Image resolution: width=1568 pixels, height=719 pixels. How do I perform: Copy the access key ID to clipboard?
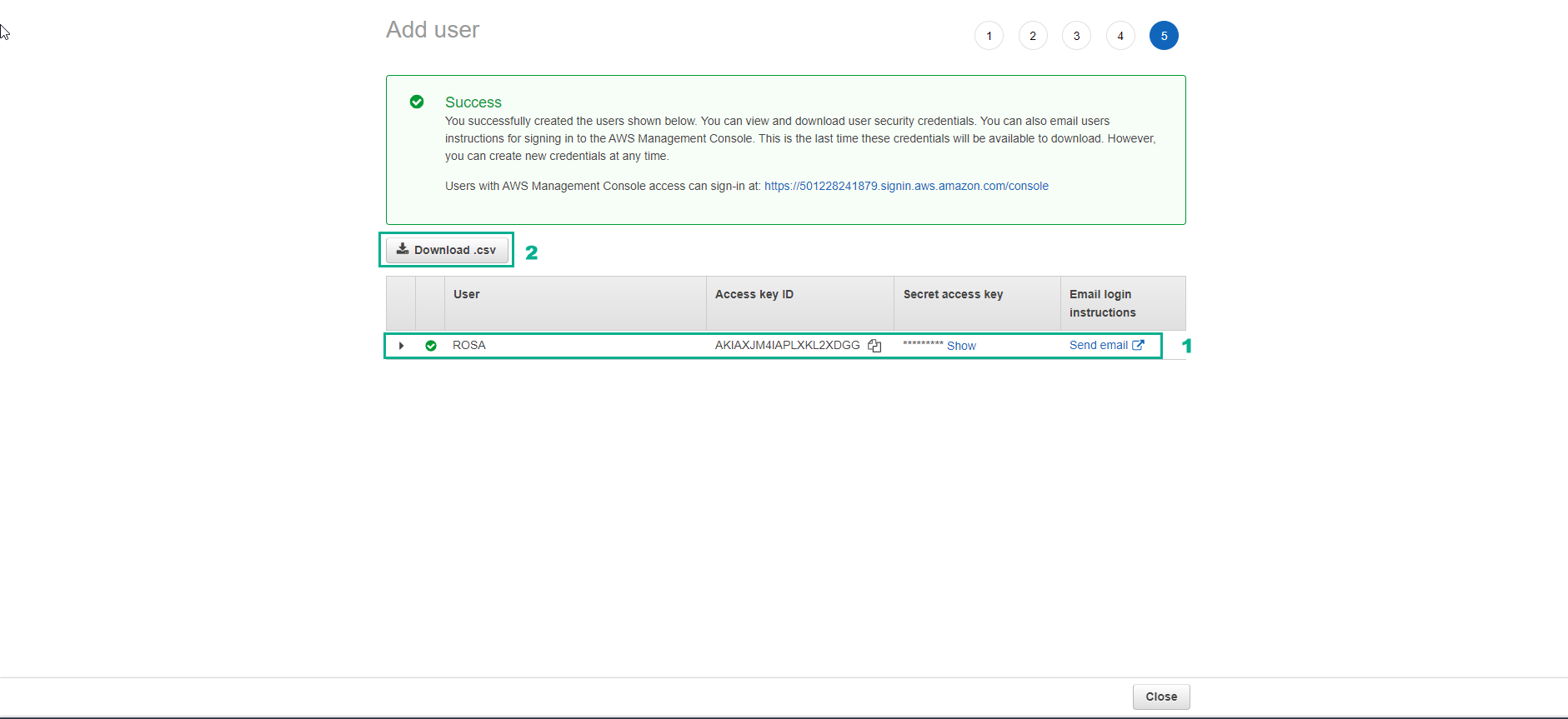coord(874,346)
